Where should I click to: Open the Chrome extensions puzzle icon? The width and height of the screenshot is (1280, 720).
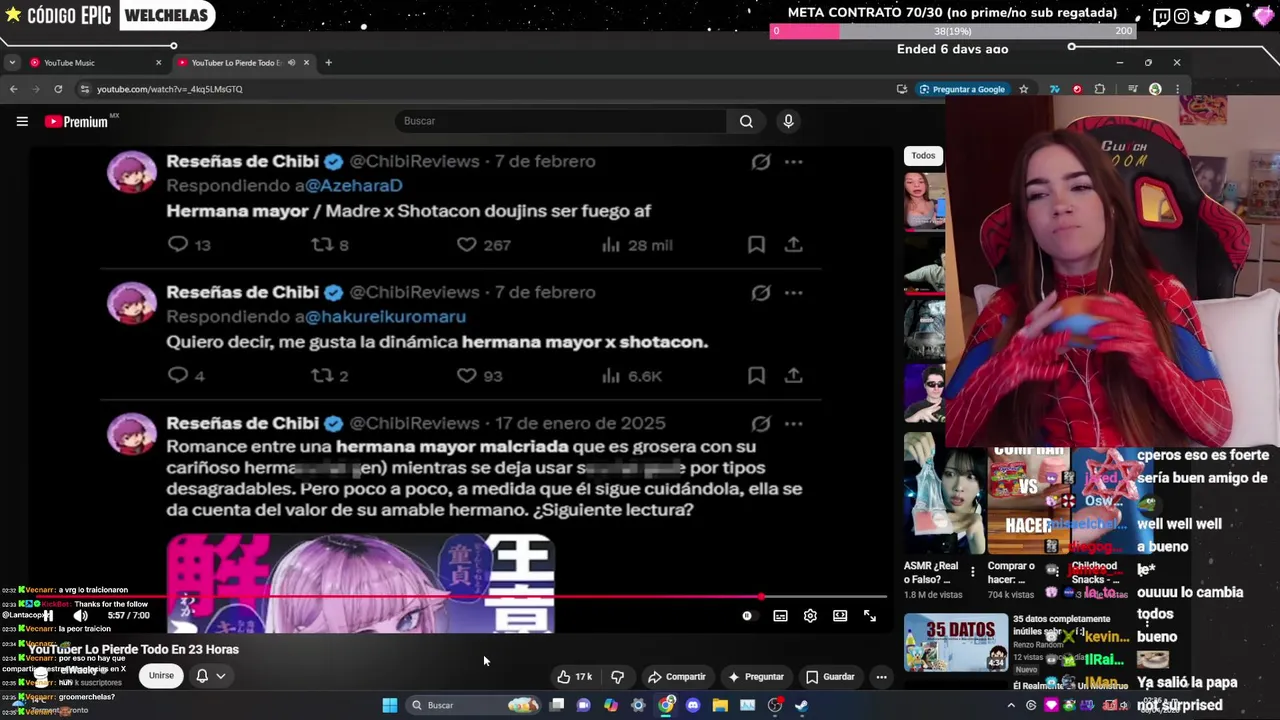(x=1100, y=89)
